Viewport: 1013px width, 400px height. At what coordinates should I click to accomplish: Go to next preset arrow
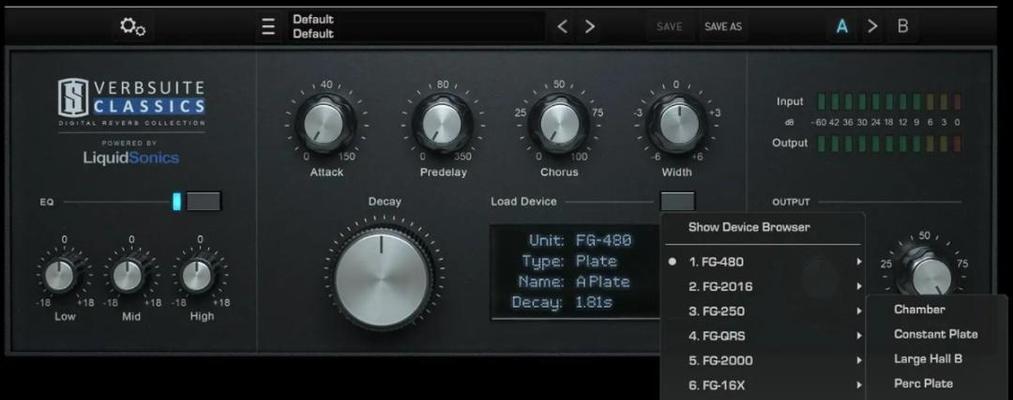click(x=590, y=26)
